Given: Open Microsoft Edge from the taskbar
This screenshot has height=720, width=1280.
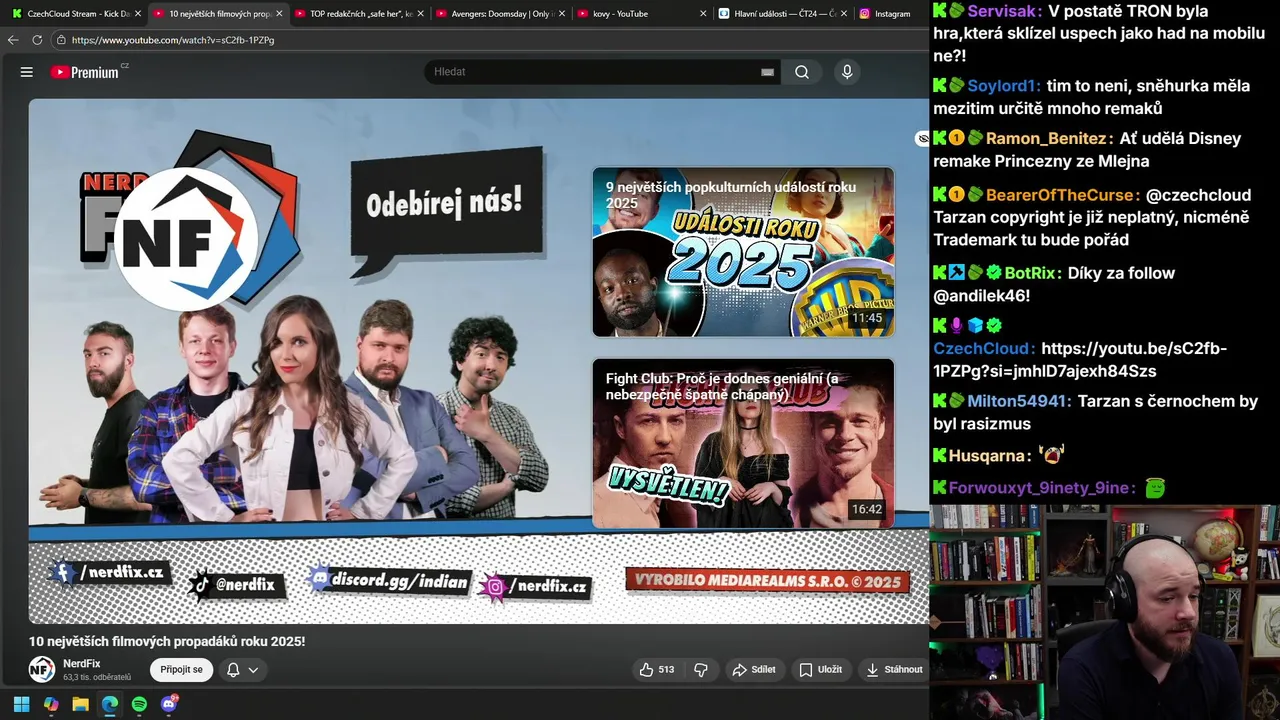Looking at the screenshot, I should [x=110, y=704].
